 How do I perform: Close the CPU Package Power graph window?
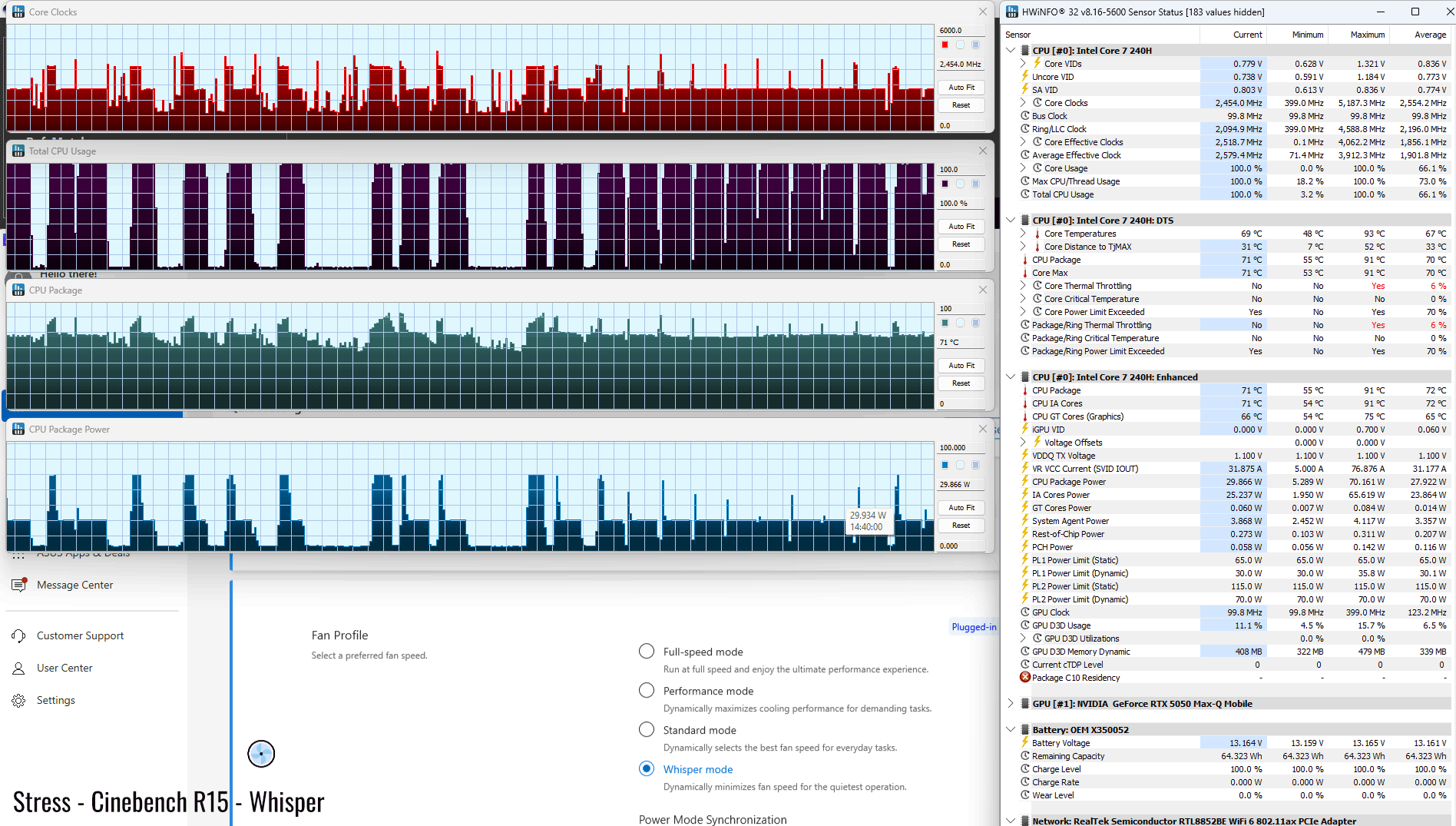983,430
